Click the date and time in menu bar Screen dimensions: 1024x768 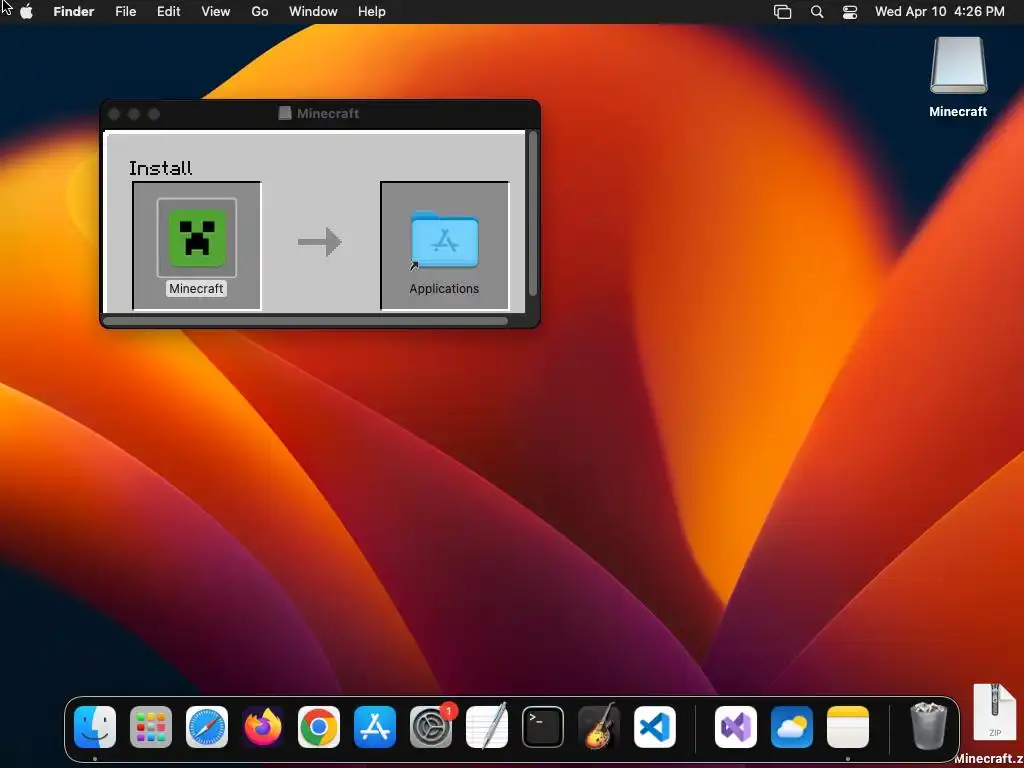940,12
